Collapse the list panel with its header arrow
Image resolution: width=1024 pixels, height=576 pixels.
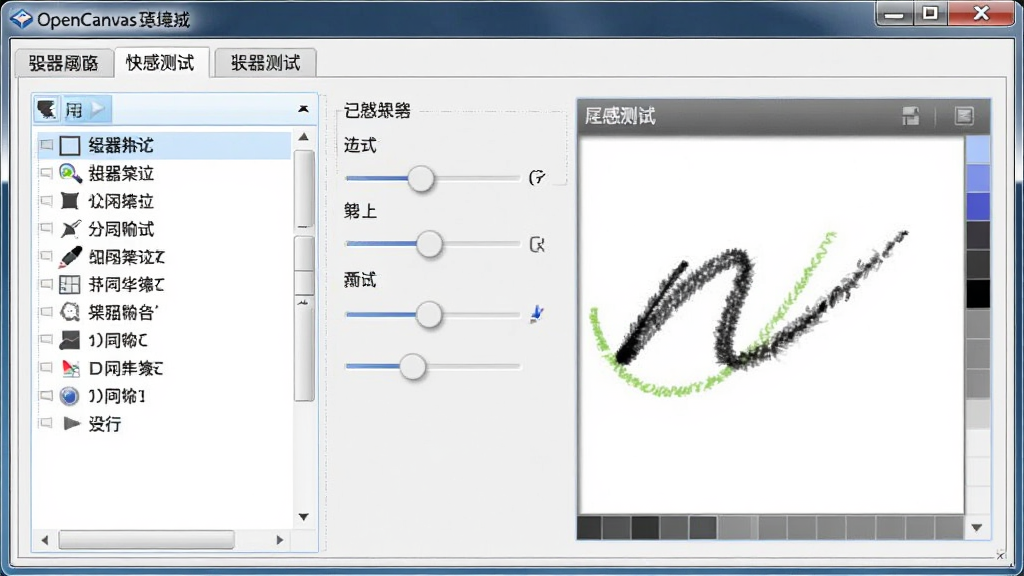(303, 108)
